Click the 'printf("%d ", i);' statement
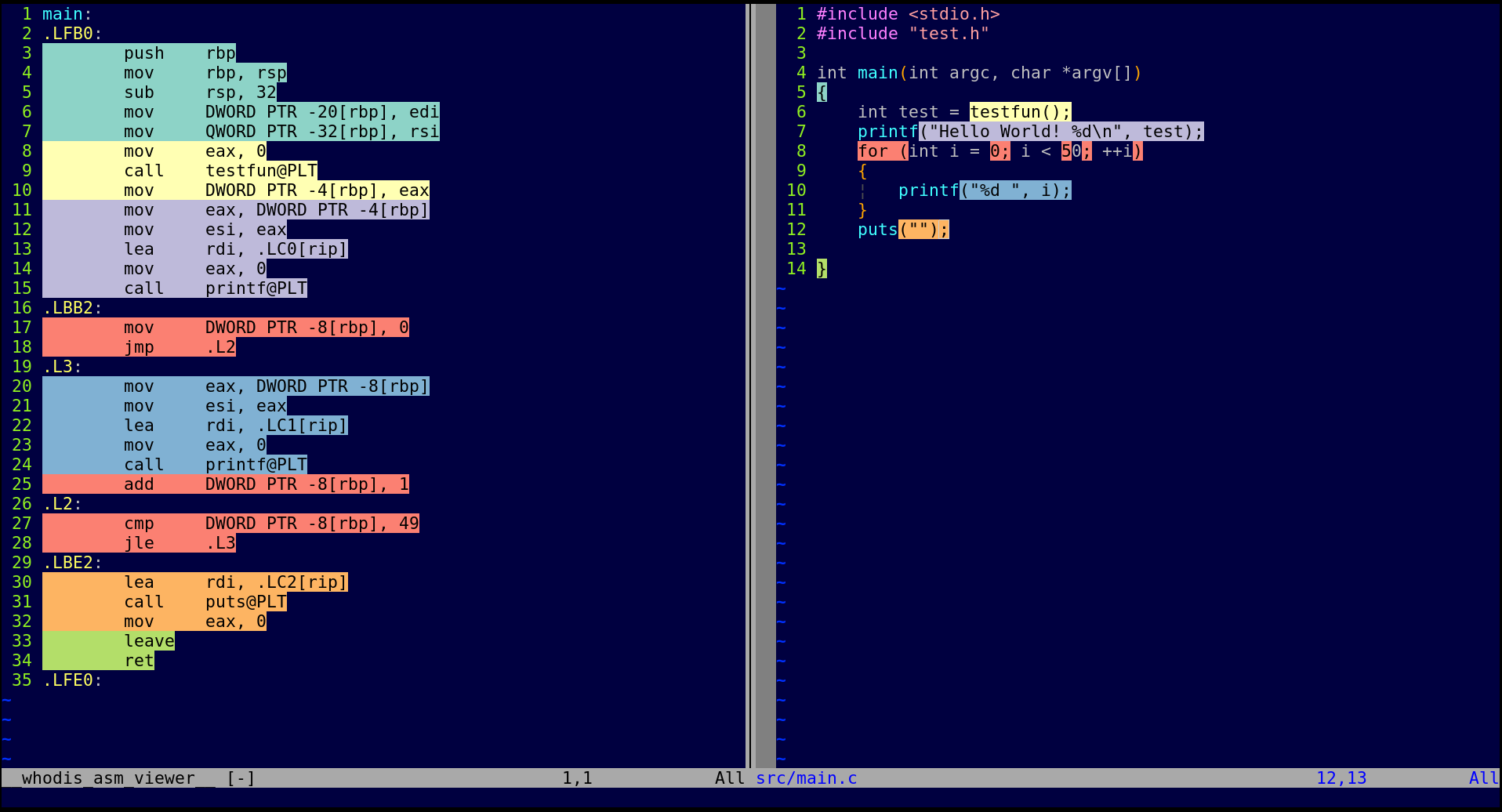Image resolution: width=1502 pixels, height=812 pixels. click(x=985, y=190)
